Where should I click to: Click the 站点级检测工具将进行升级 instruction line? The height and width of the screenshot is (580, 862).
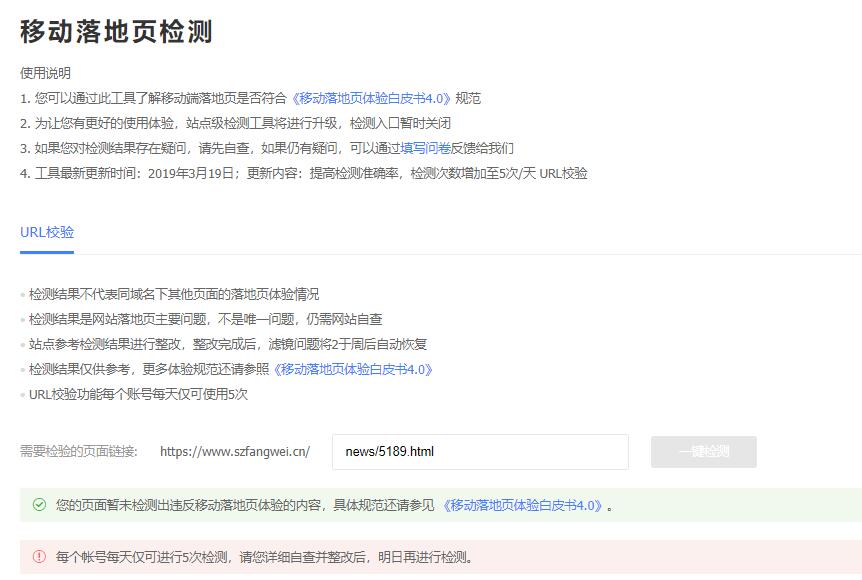(235, 123)
